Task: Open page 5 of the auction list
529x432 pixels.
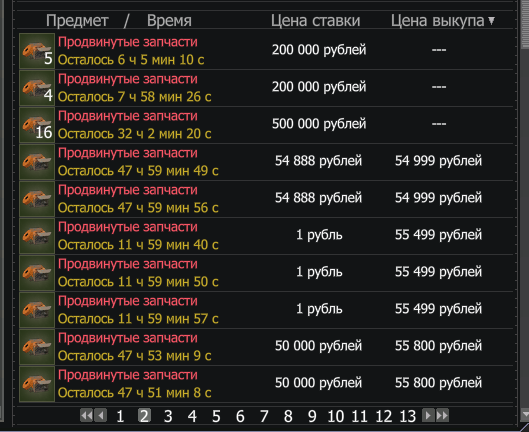Action: tap(216, 416)
